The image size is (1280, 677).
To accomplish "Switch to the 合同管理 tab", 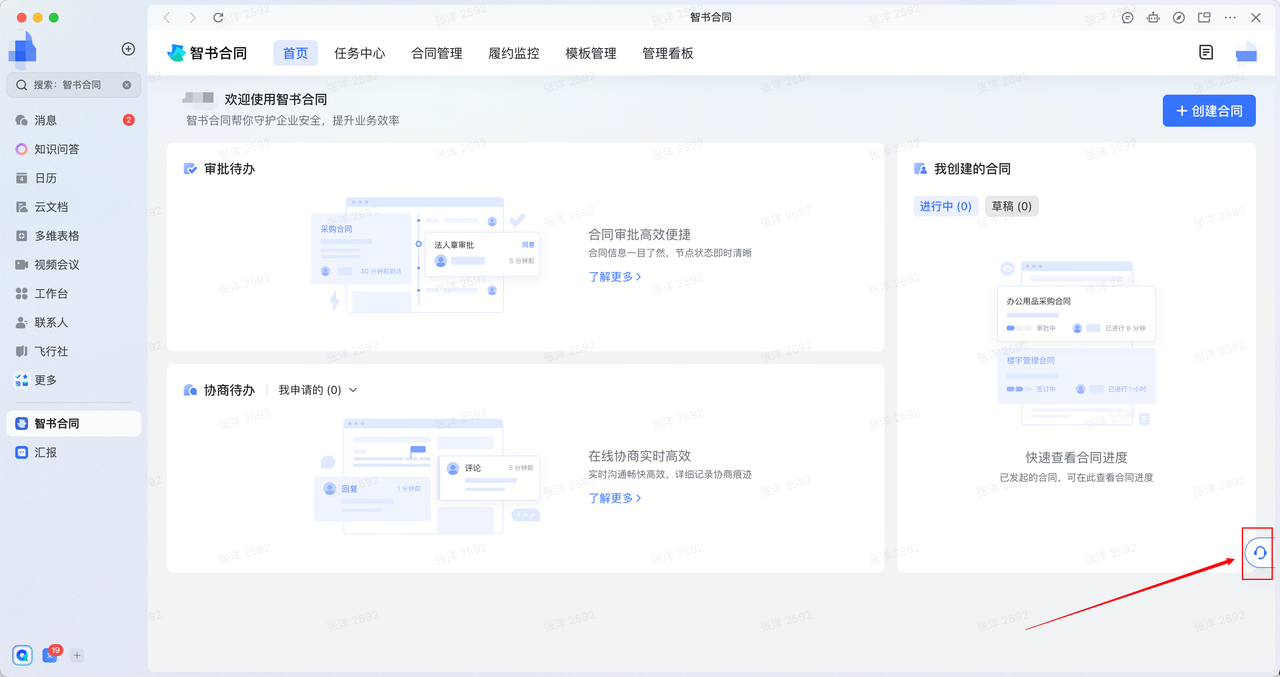I will click(436, 53).
